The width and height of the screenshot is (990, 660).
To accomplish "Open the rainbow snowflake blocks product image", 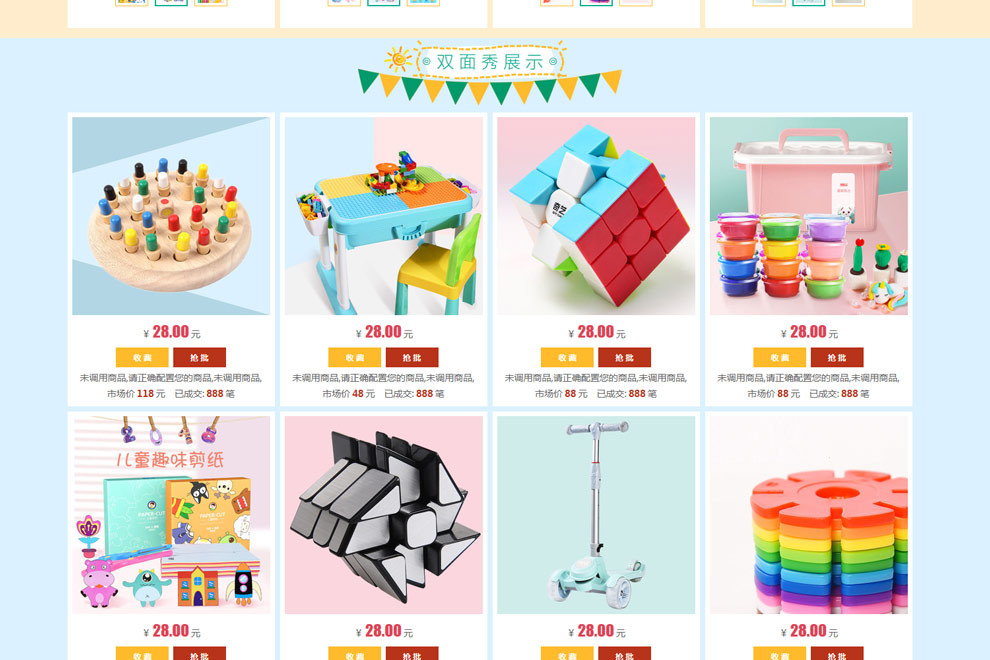I will [x=809, y=515].
